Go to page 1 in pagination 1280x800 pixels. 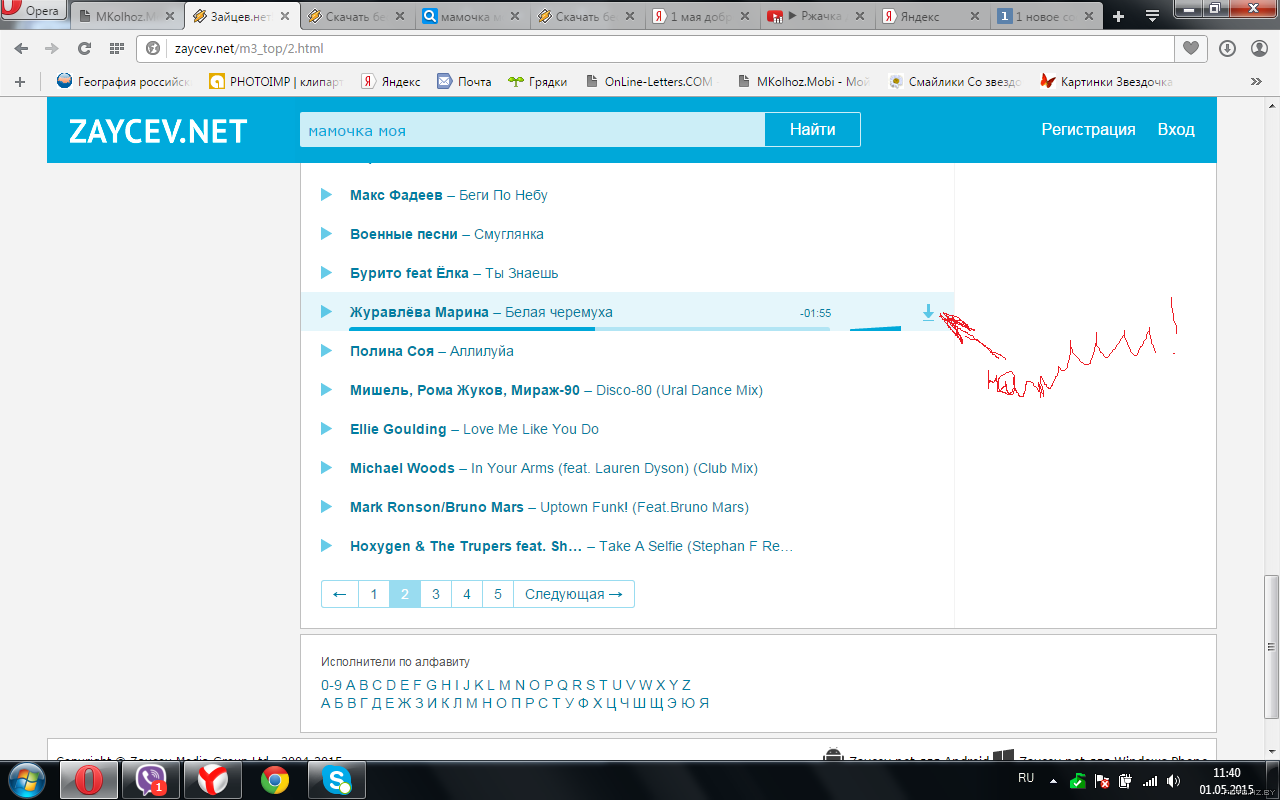(x=374, y=594)
